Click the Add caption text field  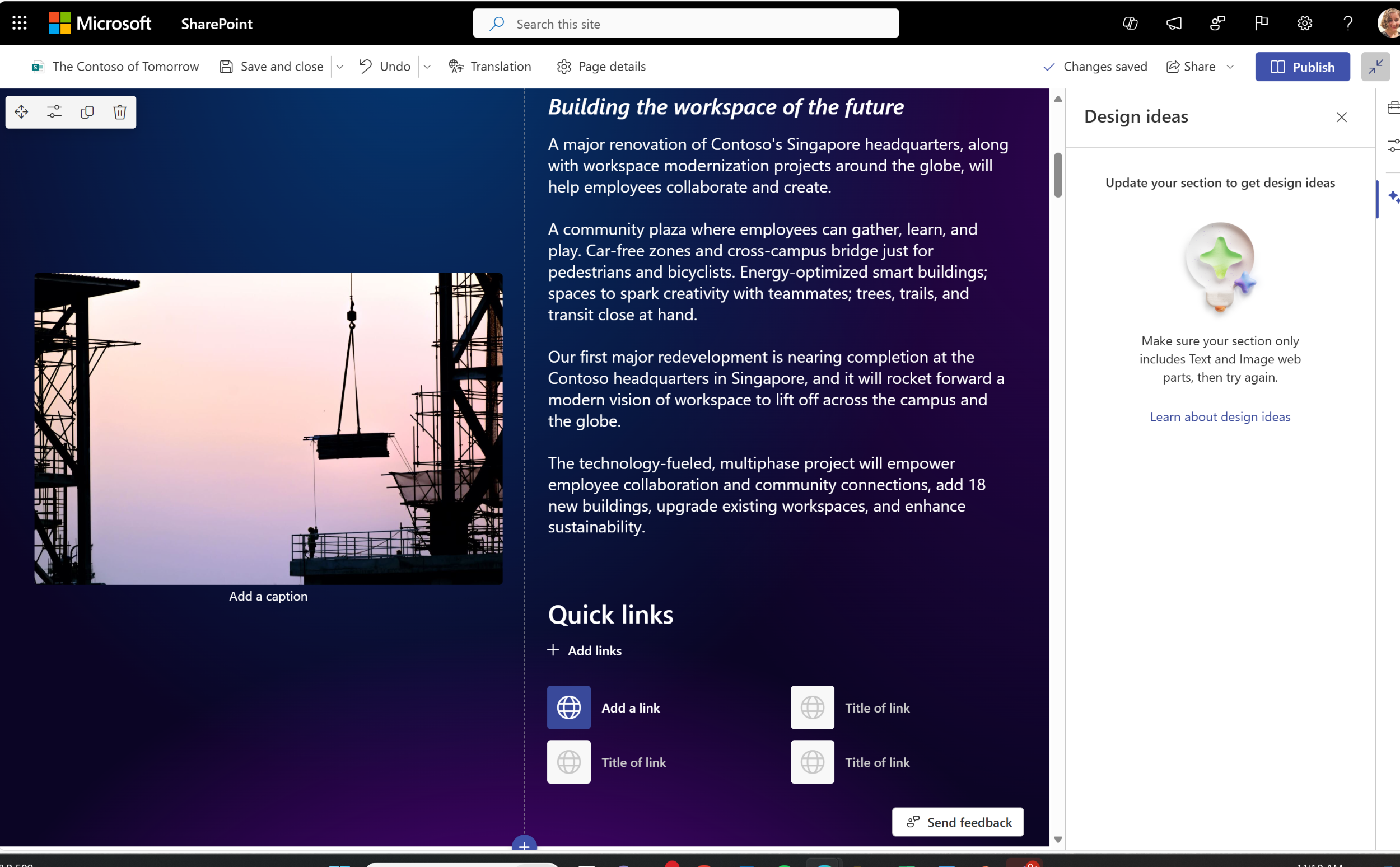pos(267,596)
